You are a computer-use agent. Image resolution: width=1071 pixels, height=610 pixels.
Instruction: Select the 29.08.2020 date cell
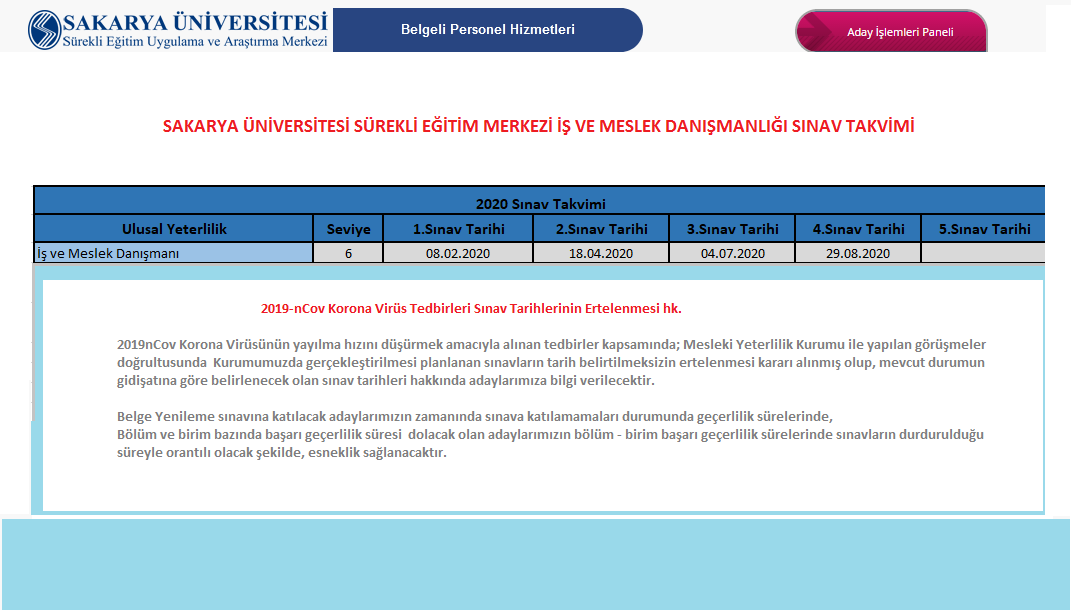coord(858,253)
